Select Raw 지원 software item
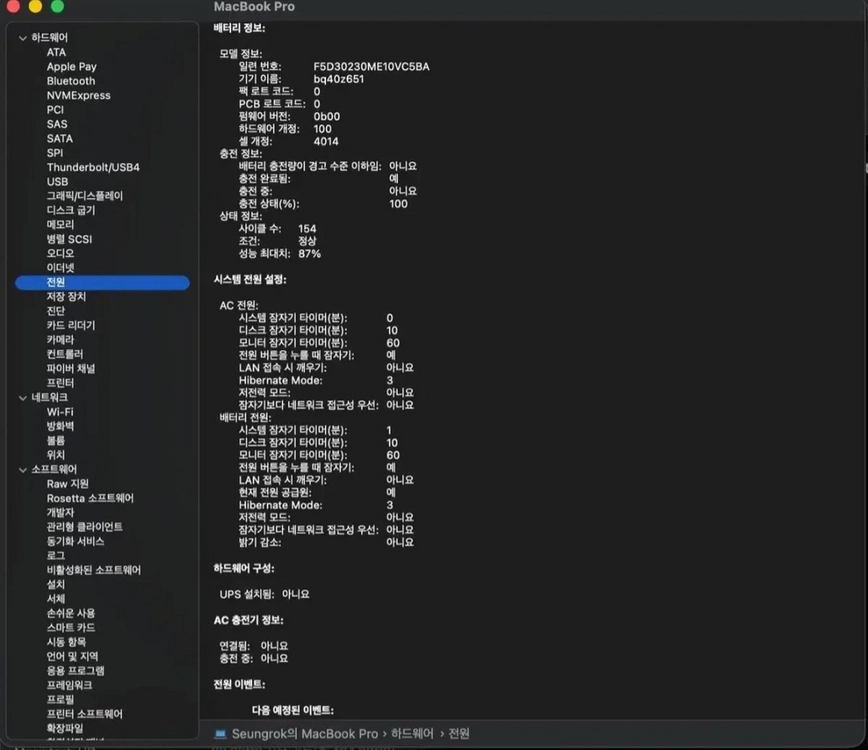The image size is (868, 750). click(x=68, y=484)
